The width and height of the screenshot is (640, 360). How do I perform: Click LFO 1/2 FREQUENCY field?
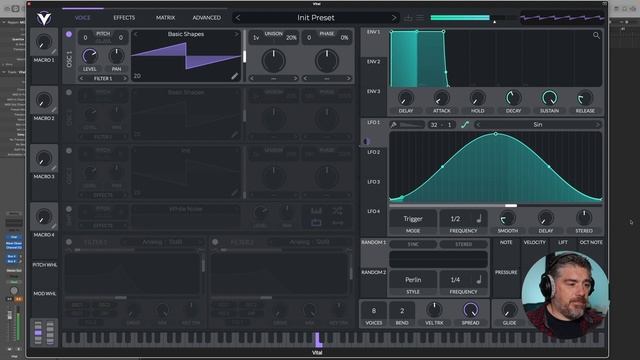(x=455, y=219)
